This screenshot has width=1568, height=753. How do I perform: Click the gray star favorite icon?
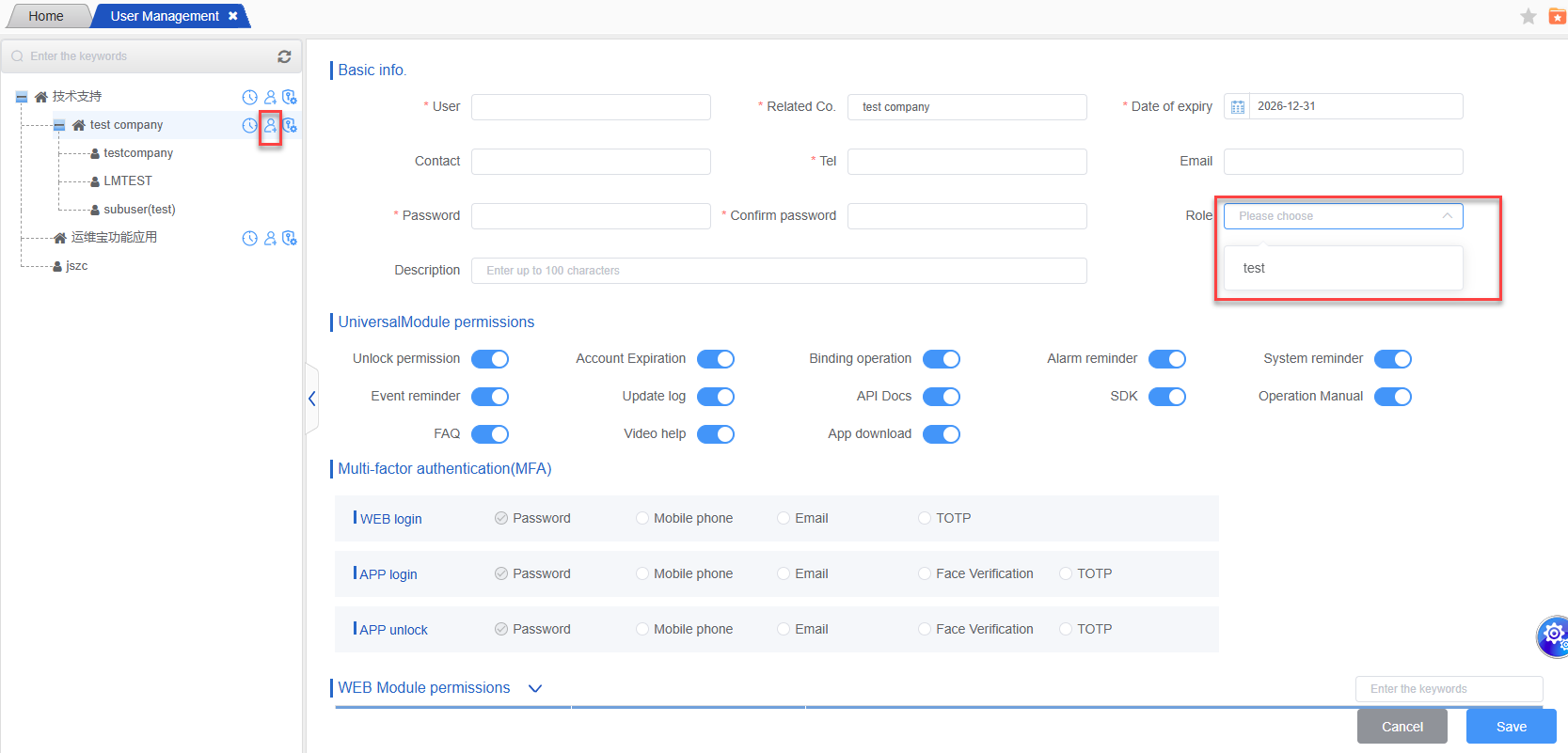[x=1528, y=16]
